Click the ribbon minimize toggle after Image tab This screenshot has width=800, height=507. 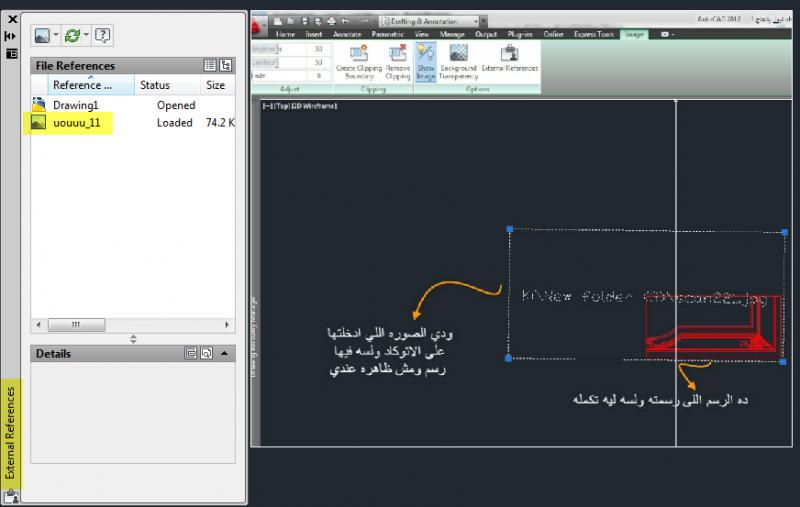coord(667,34)
